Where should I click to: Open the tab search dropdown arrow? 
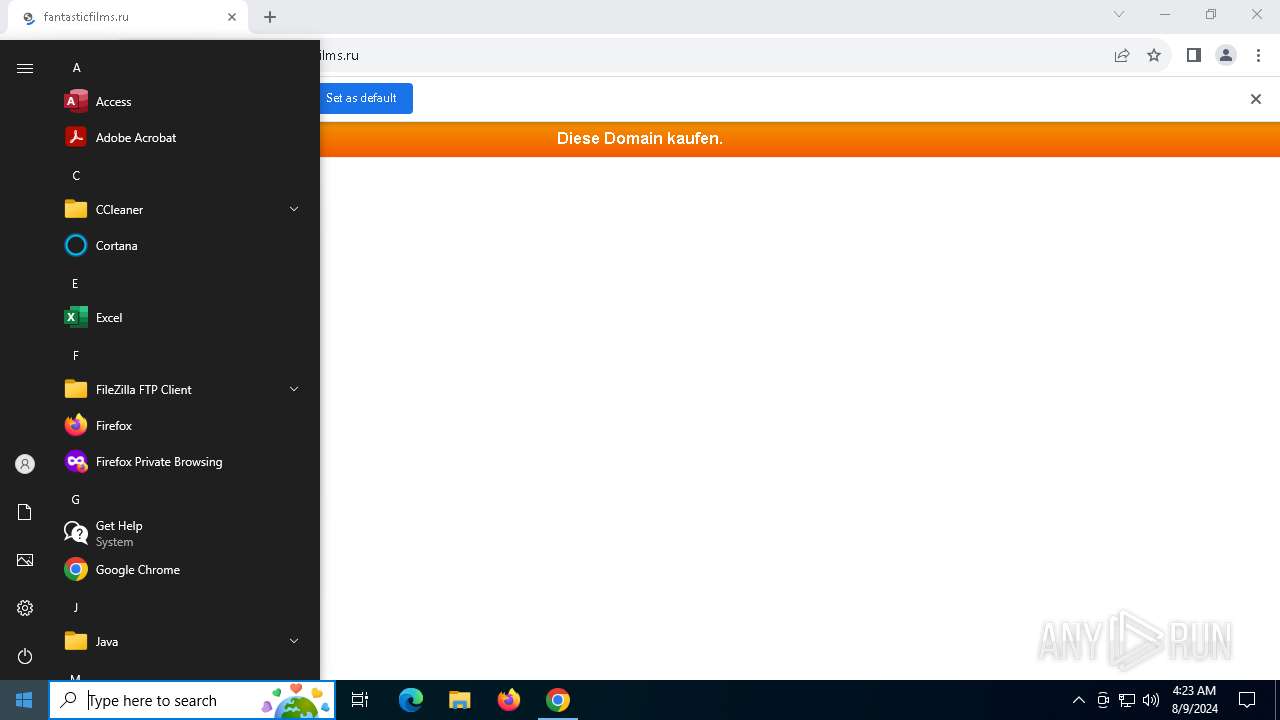(x=1119, y=14)
